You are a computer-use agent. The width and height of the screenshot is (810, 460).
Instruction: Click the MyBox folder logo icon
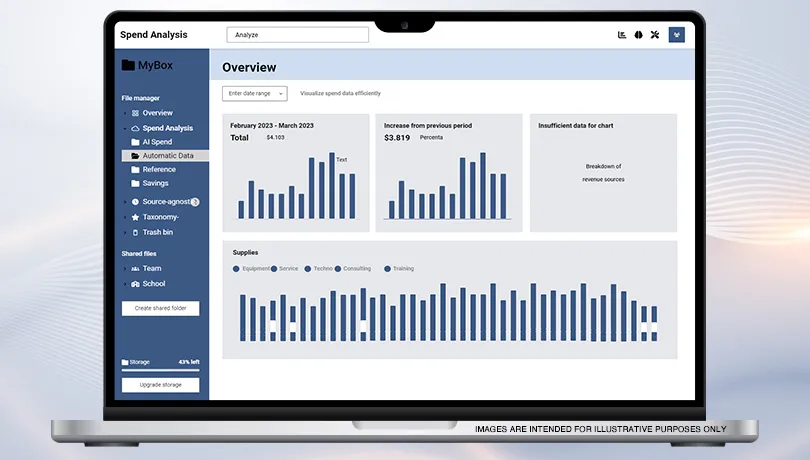pos(128,65)
